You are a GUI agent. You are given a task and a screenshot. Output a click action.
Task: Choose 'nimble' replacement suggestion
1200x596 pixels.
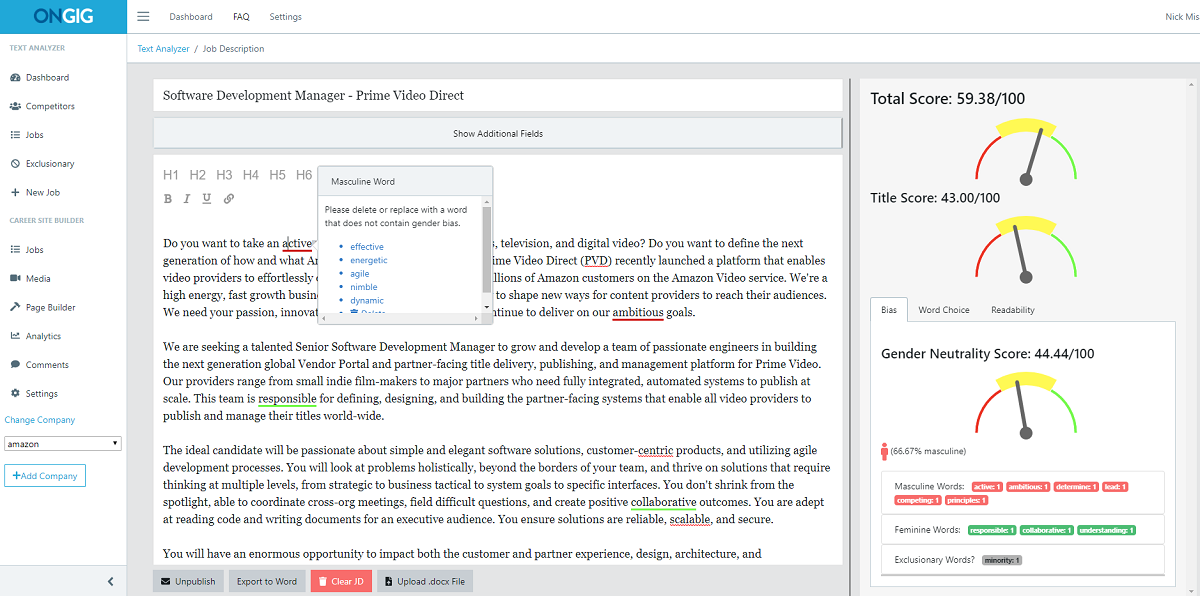[364, 287]
